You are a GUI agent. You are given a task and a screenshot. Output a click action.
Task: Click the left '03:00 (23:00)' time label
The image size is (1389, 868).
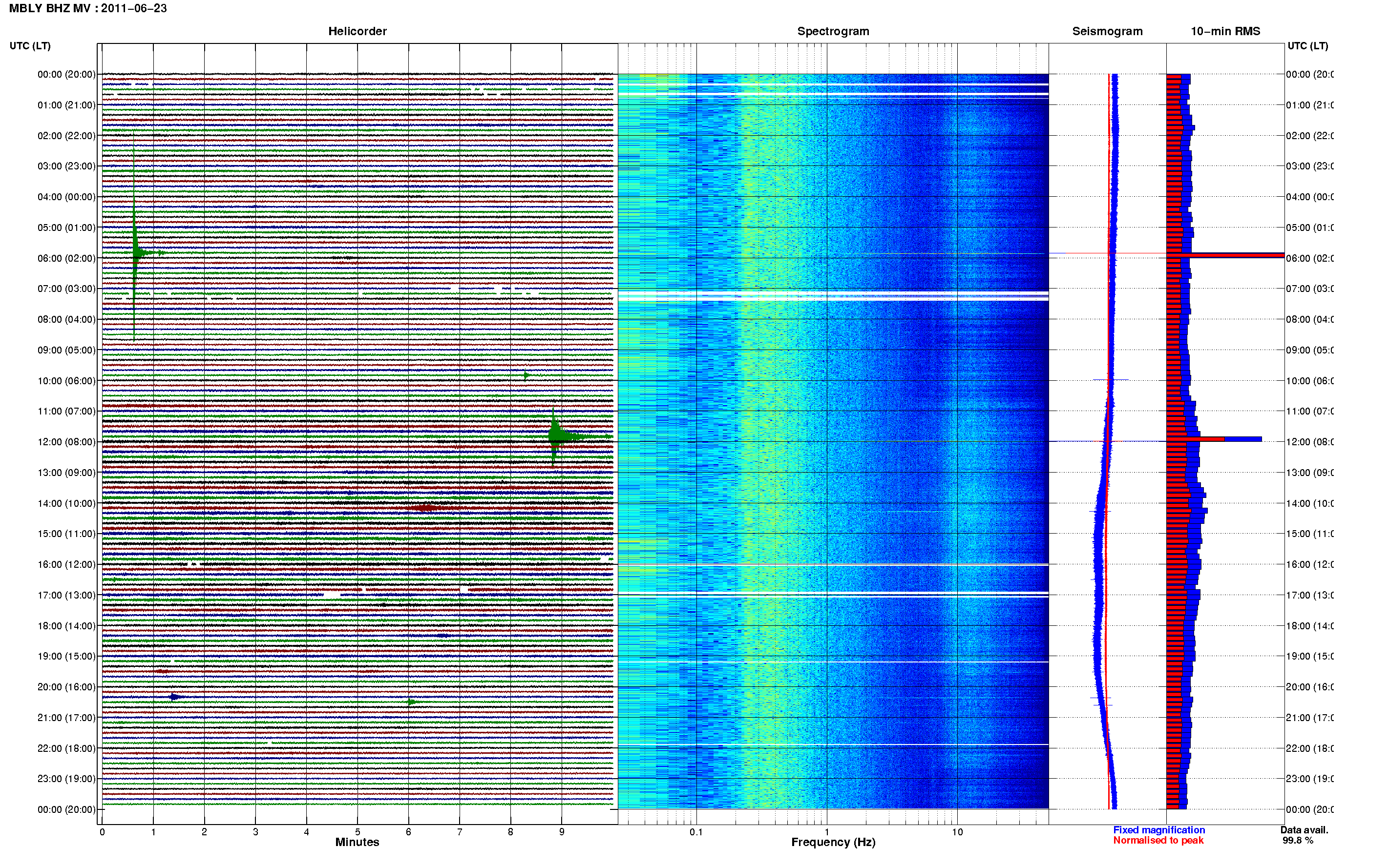pyautogui.click(x=66, y=166)
